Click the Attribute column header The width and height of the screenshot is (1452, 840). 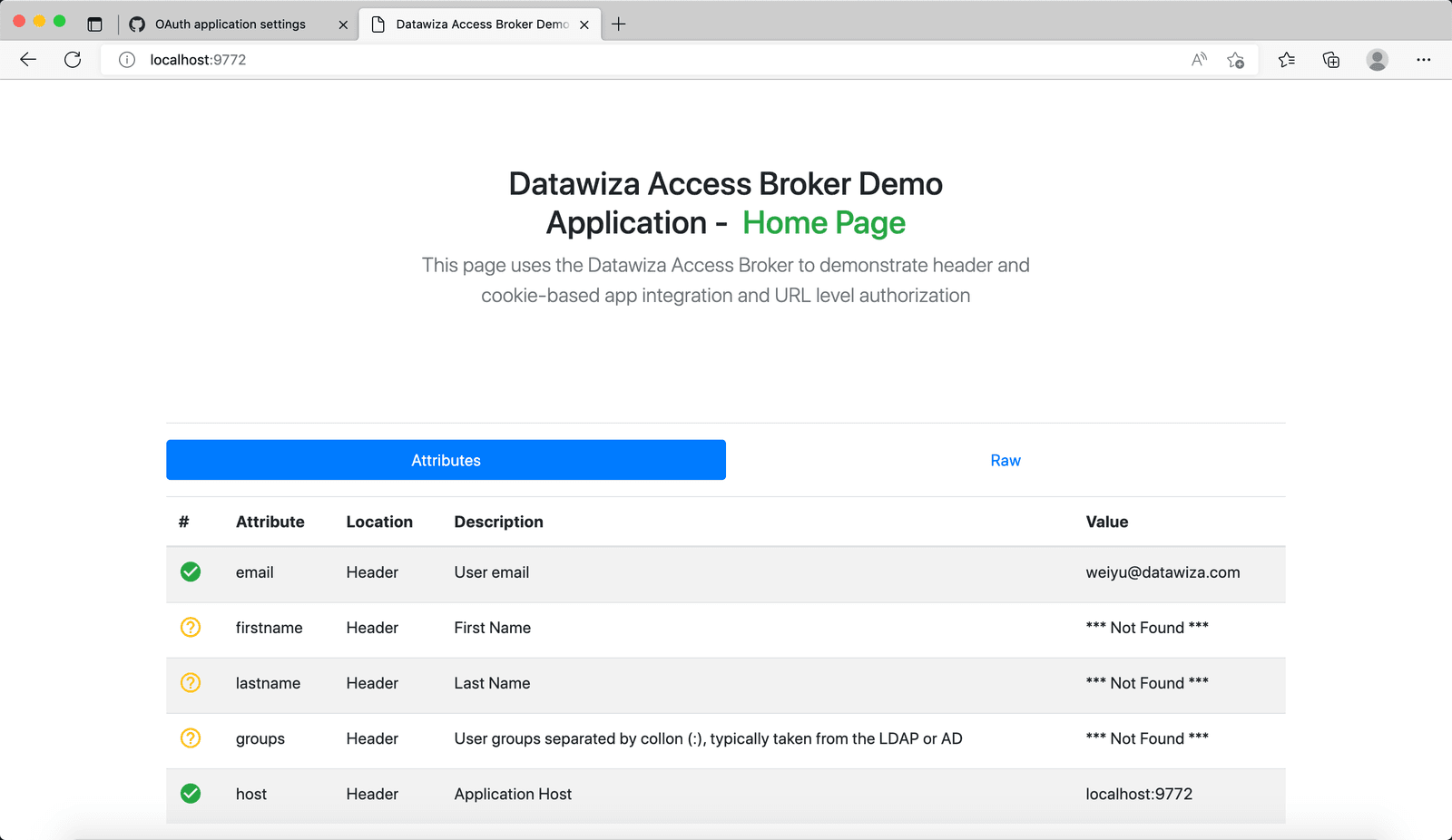click(270, 522)
